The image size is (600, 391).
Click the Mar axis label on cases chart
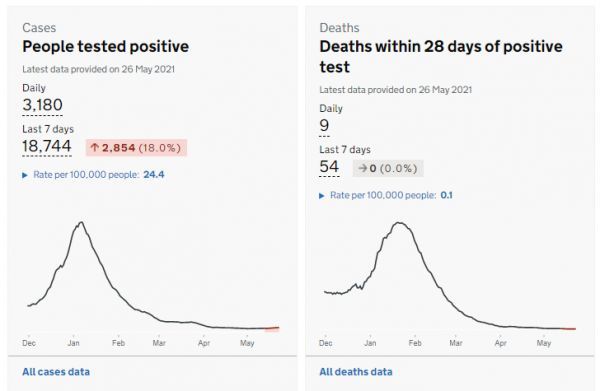click(x=159, y=343)
